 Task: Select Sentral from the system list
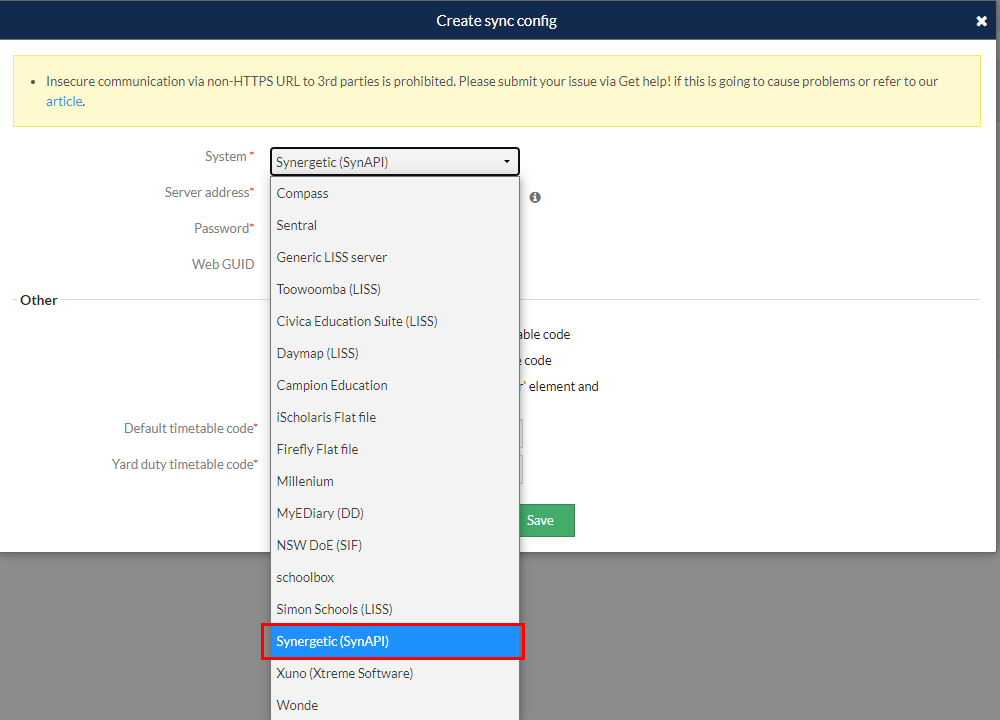(395, 225)
